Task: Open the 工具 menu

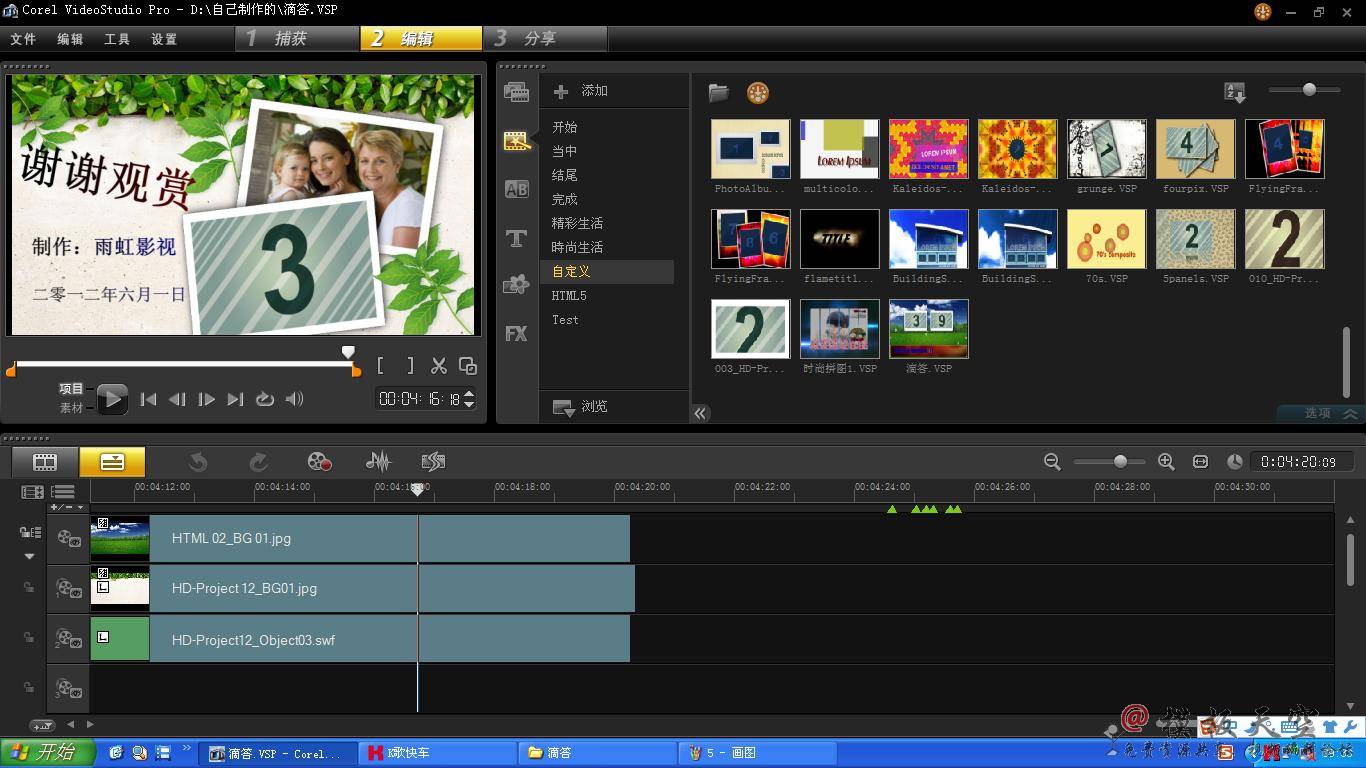Action: [117, 39]
